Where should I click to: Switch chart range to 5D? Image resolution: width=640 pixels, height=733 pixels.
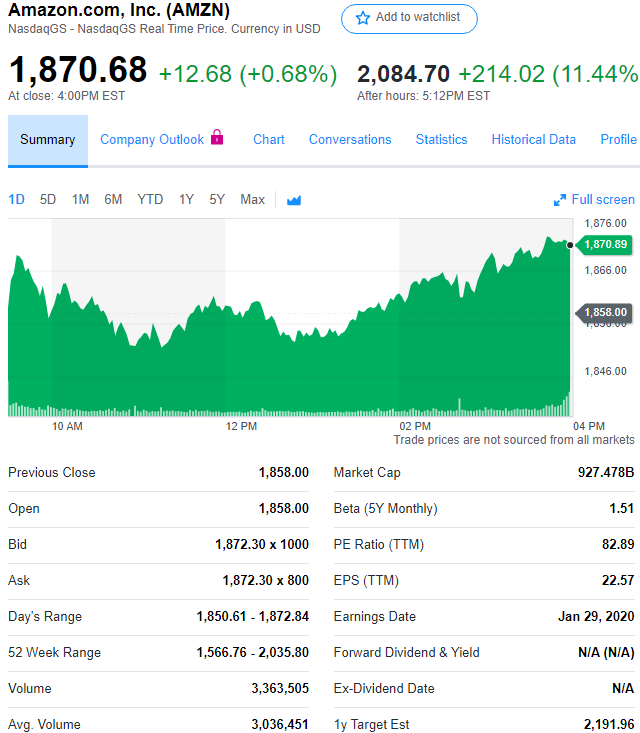click(x=48, y=200)
